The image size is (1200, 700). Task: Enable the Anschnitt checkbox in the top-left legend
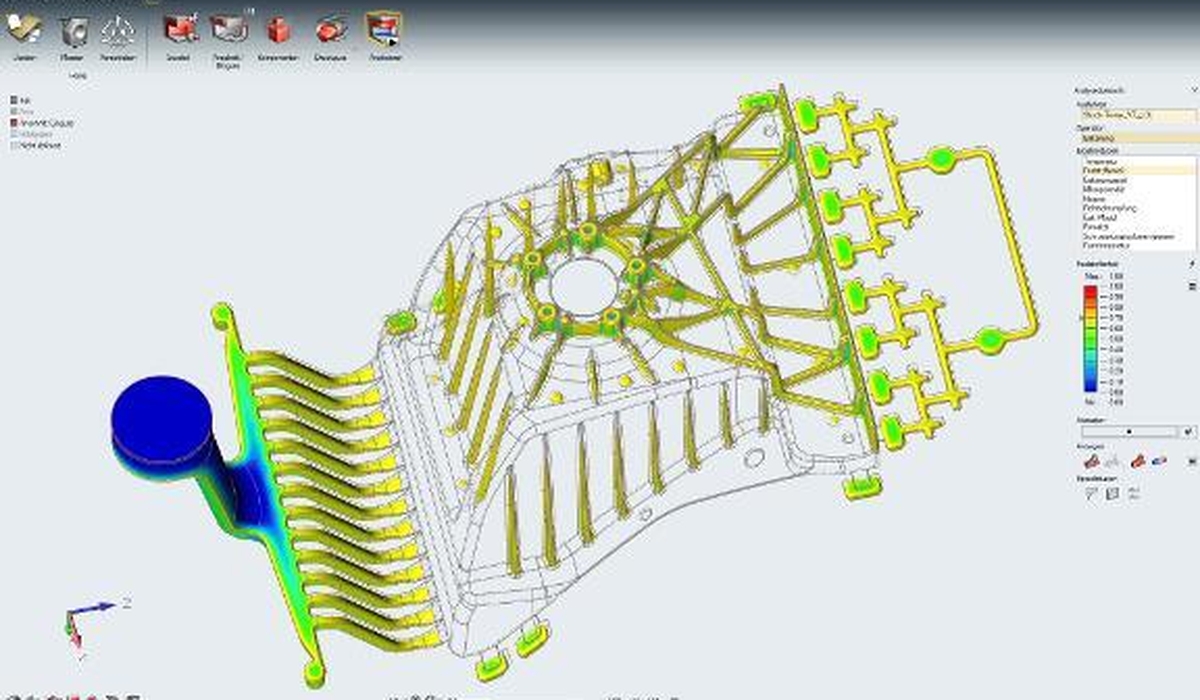point(13,122)
